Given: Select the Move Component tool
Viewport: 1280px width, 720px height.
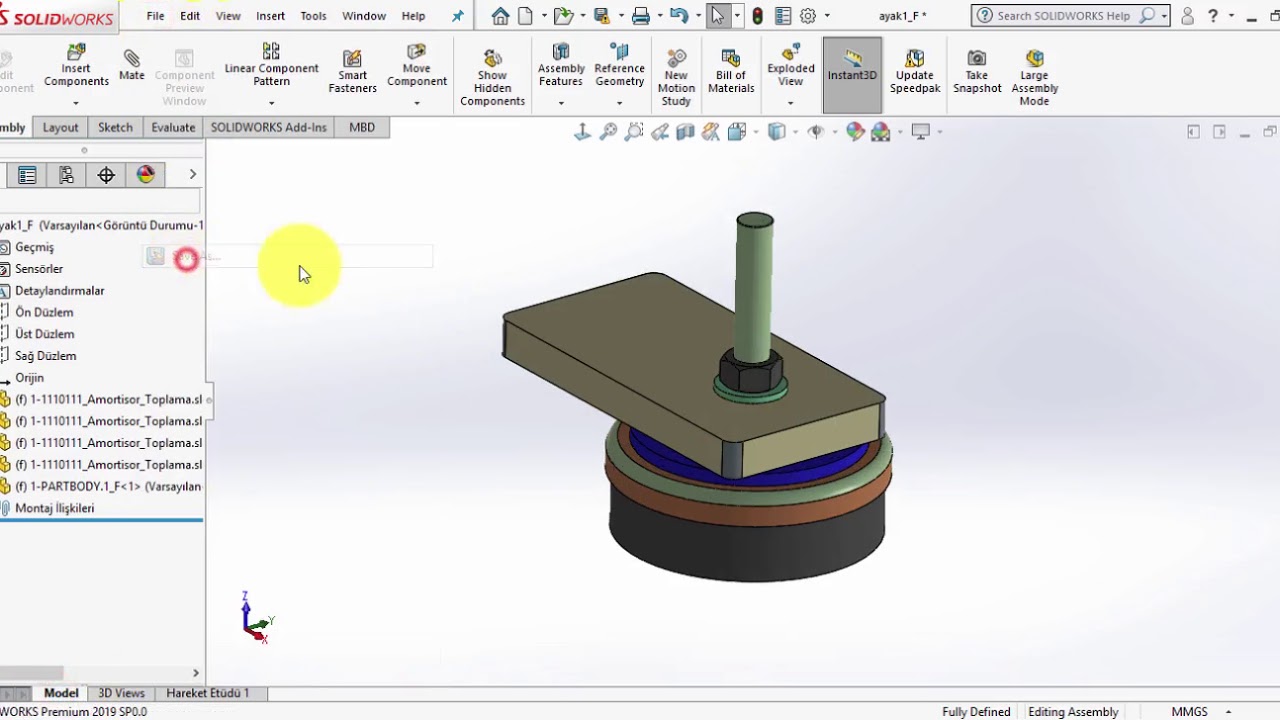Looking at the screenshot, I should pyautogui.click(x=417, y=66).
